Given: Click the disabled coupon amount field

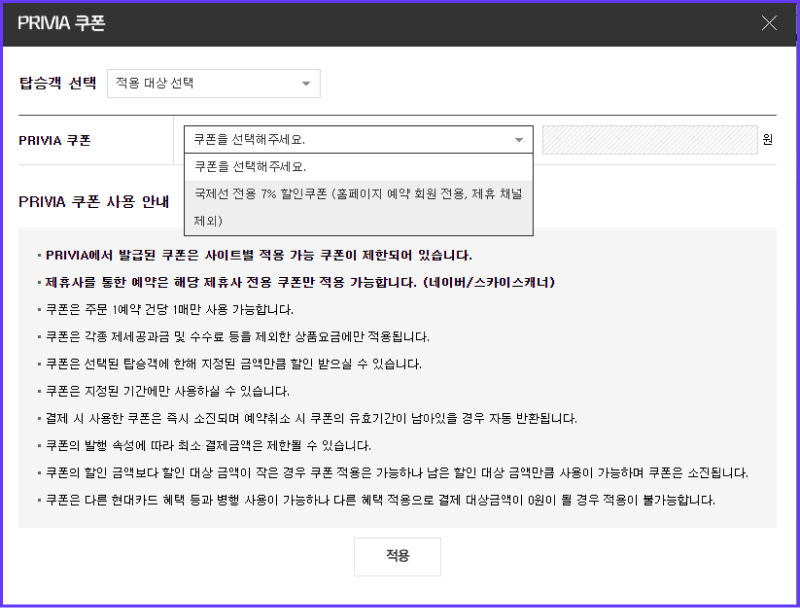Looking at the screenshot, I should tap(649, 140).
